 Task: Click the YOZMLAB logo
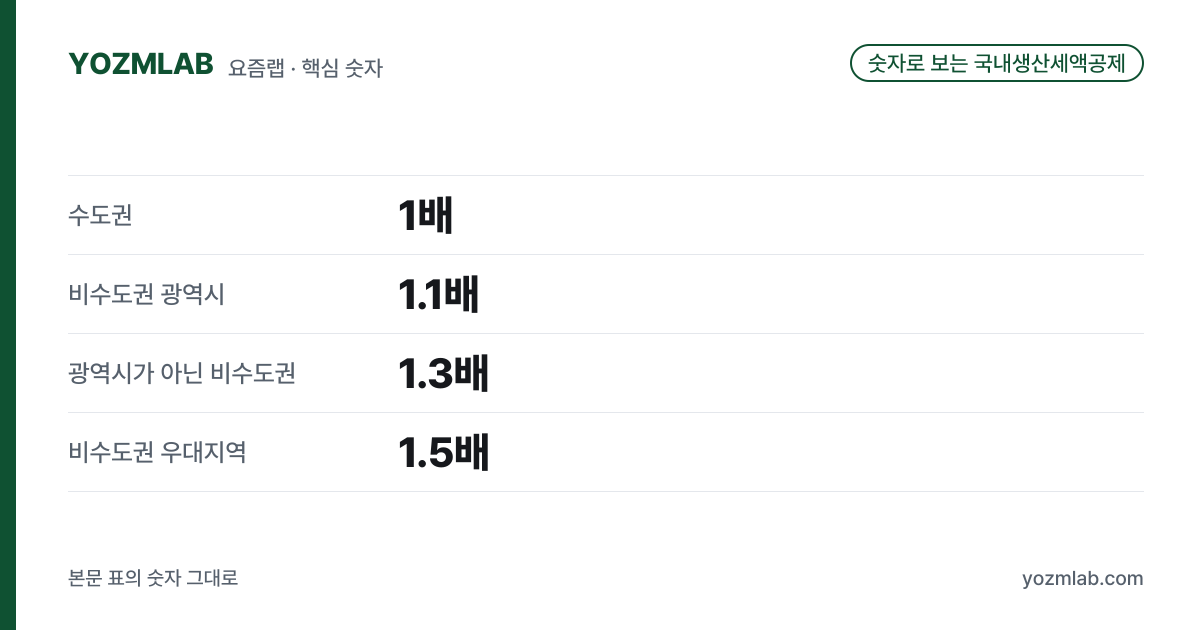point(141,64)
